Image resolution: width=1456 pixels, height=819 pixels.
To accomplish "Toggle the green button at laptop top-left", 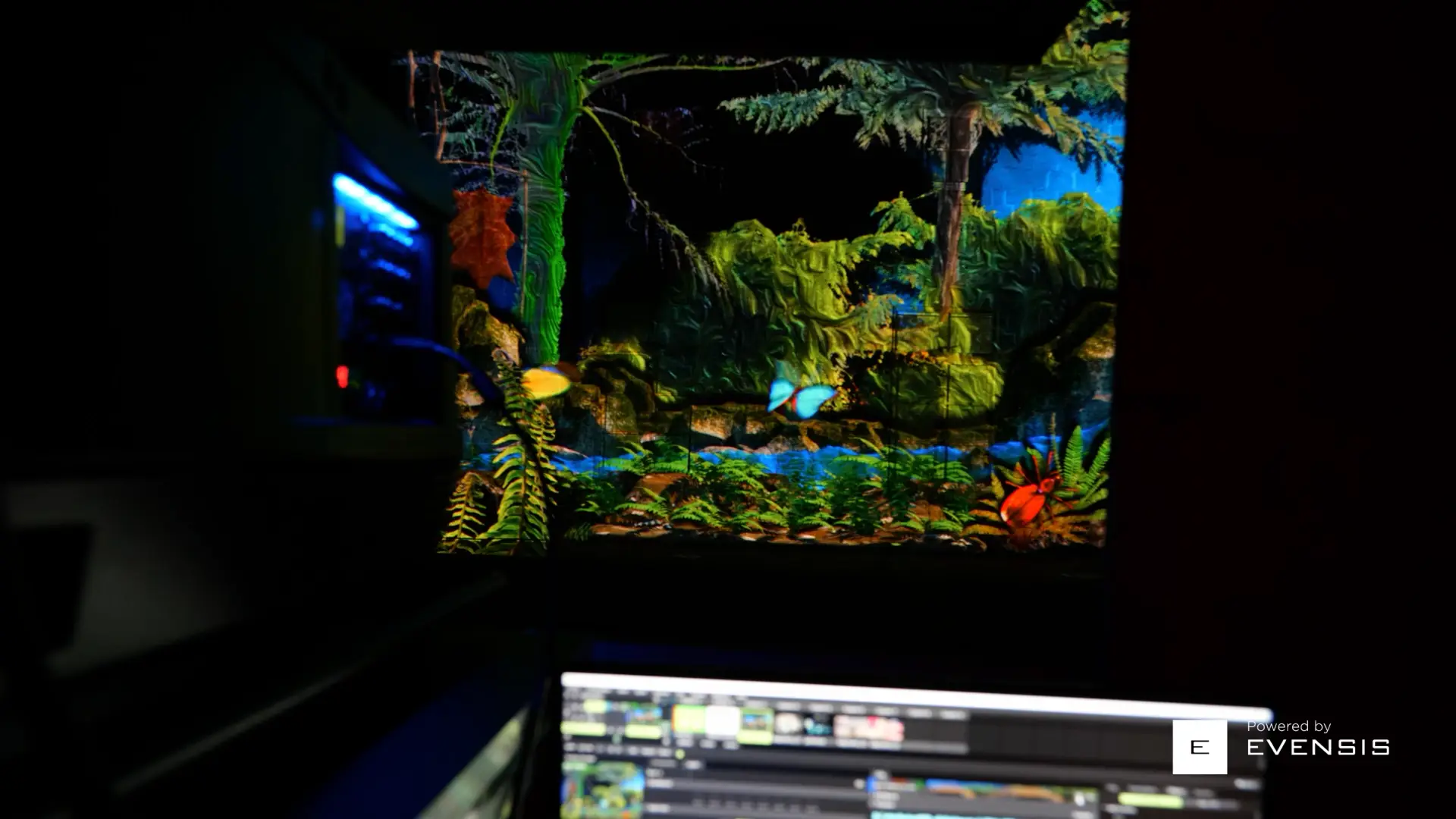I will [x=595, y=706].
